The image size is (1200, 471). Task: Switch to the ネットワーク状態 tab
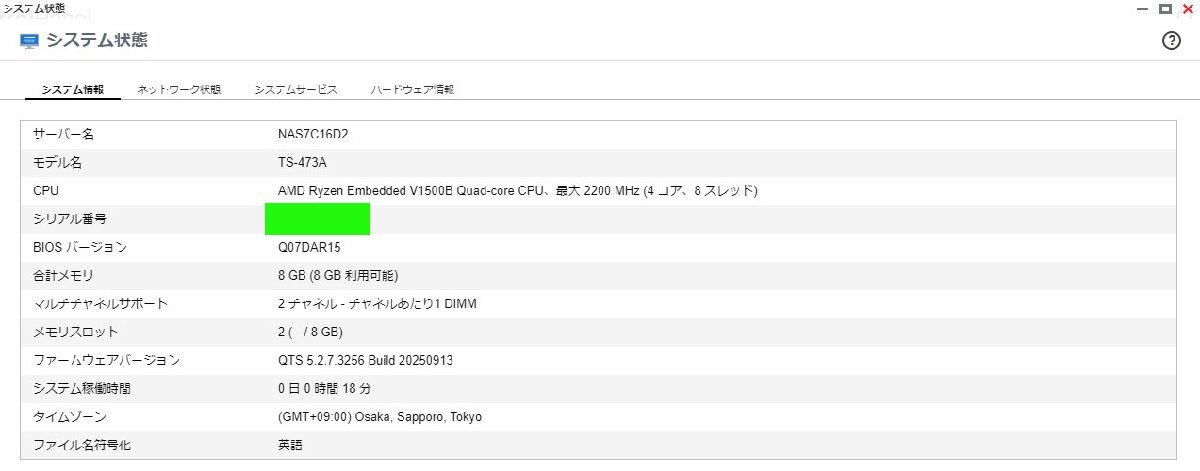(179, 89)
